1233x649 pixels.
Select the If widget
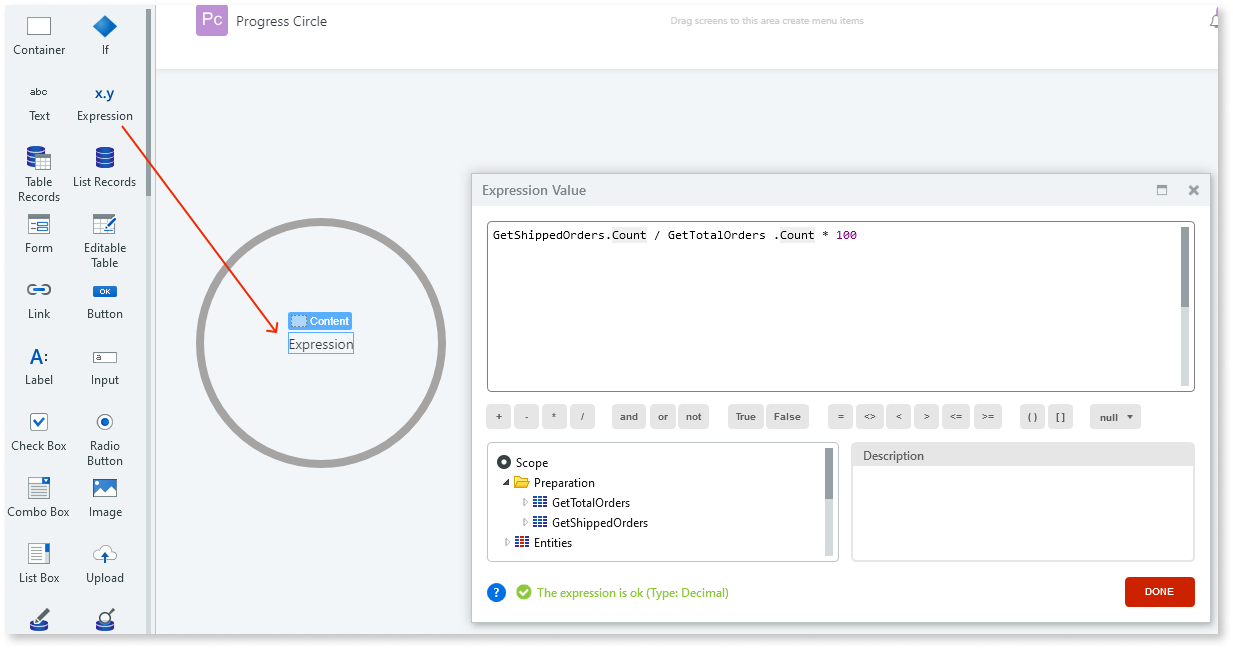point(104,35)
